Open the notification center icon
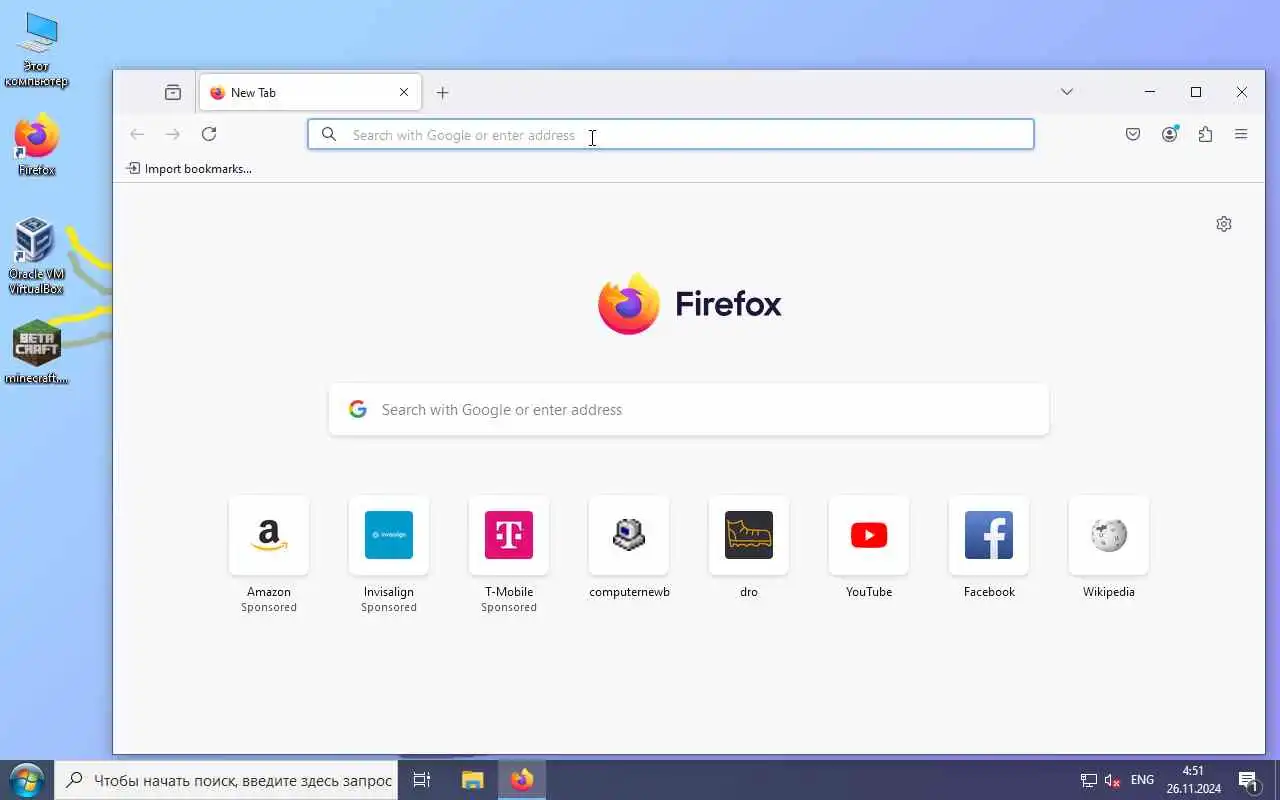 pyautogui.click(x=1248, y=780)
